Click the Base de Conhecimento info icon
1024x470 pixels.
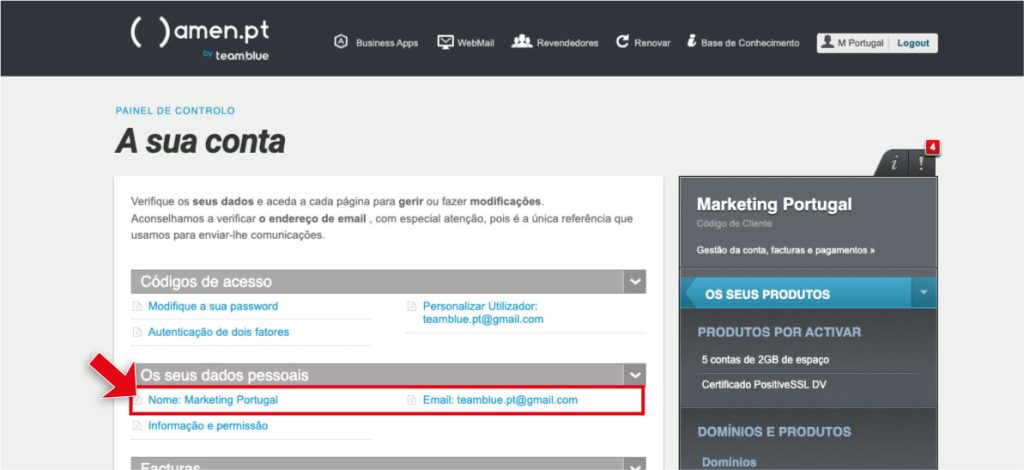691,42
